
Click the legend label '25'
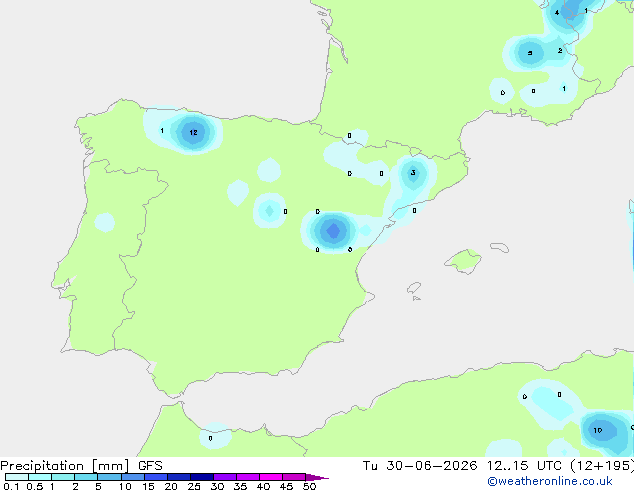[194, 486]
